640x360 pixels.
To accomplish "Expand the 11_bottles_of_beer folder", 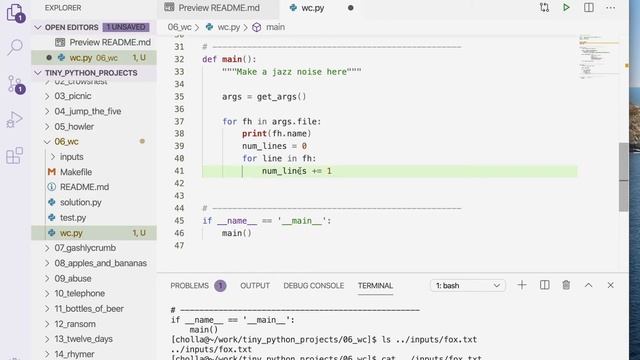I will click(47, 309).
